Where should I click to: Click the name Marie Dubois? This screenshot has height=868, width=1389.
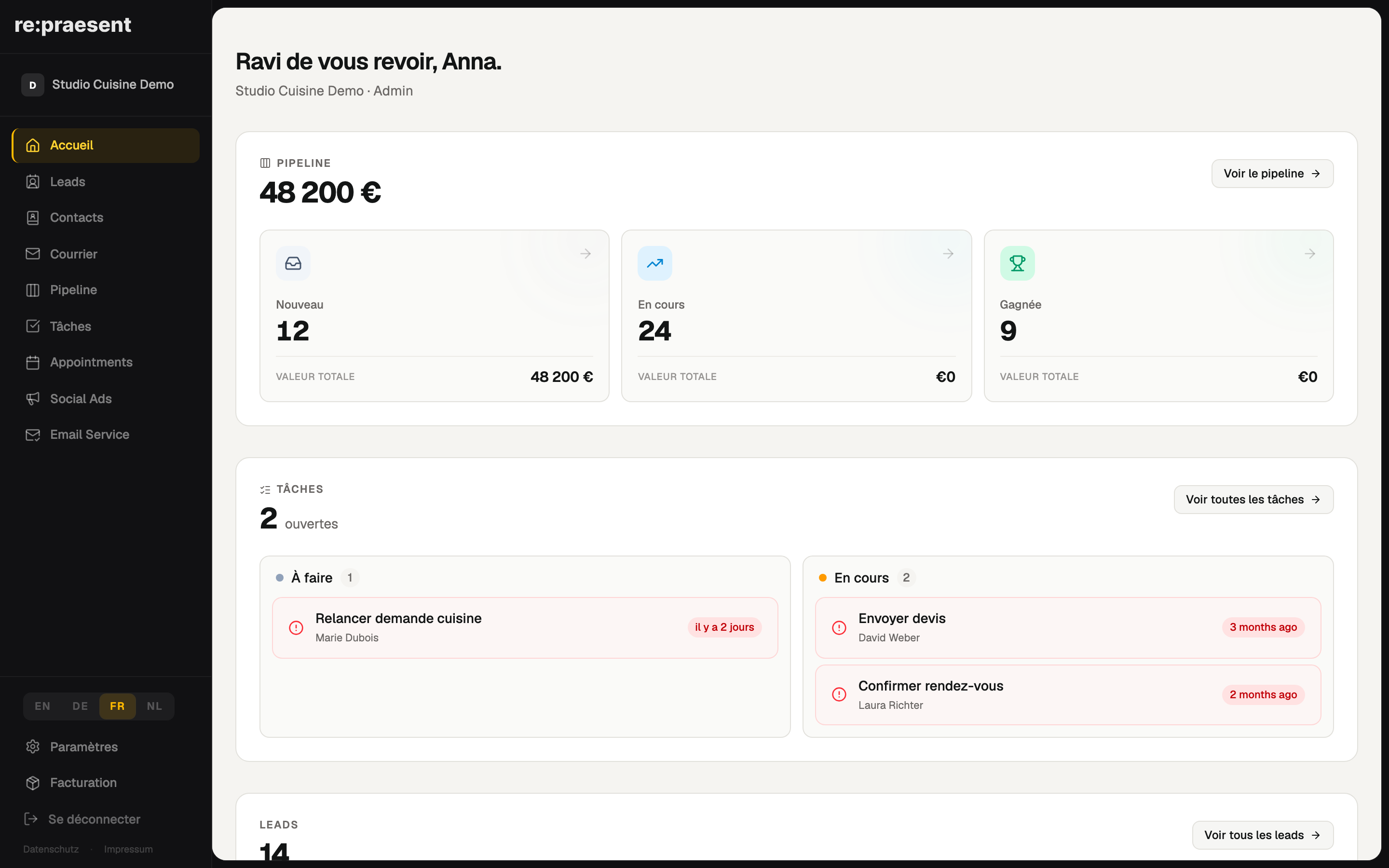347,638
